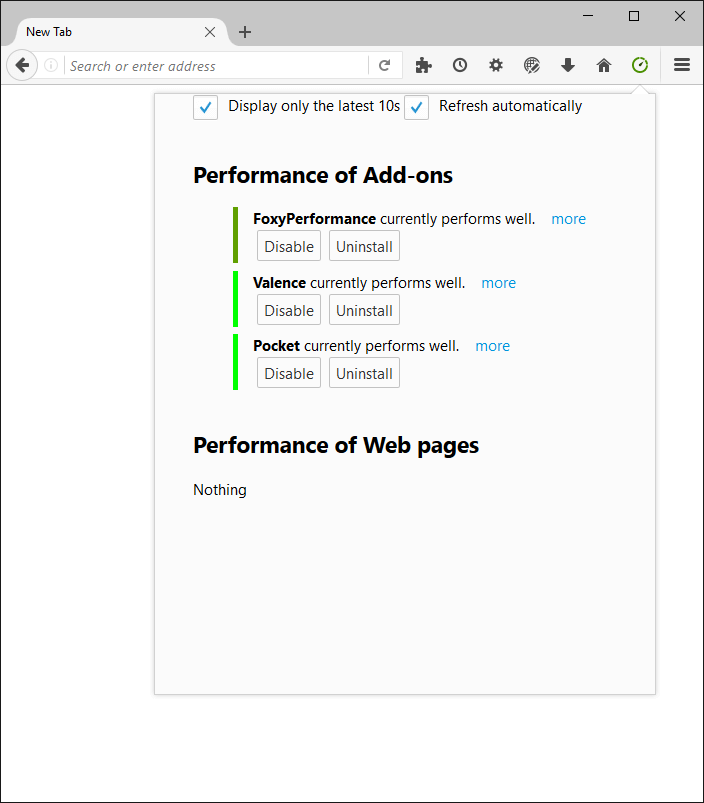The image size is (704, 803).
Task: Open the hamburger menu
Action: [x=682, y=65]
